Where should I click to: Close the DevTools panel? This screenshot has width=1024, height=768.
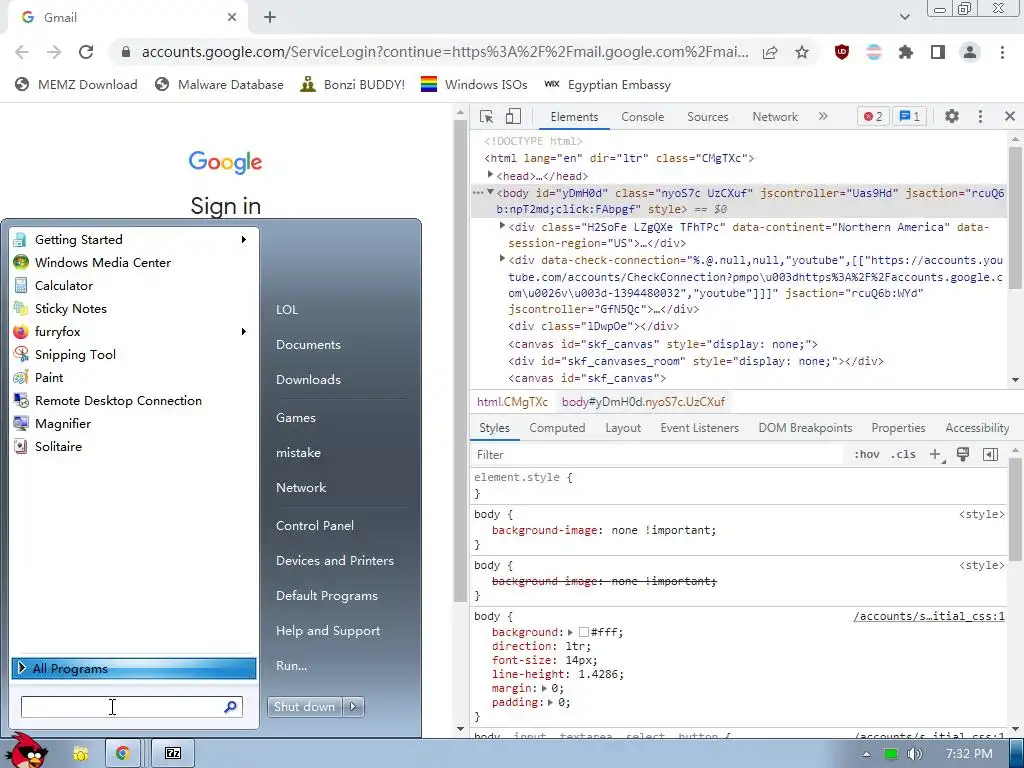[x=1010, y=116]
